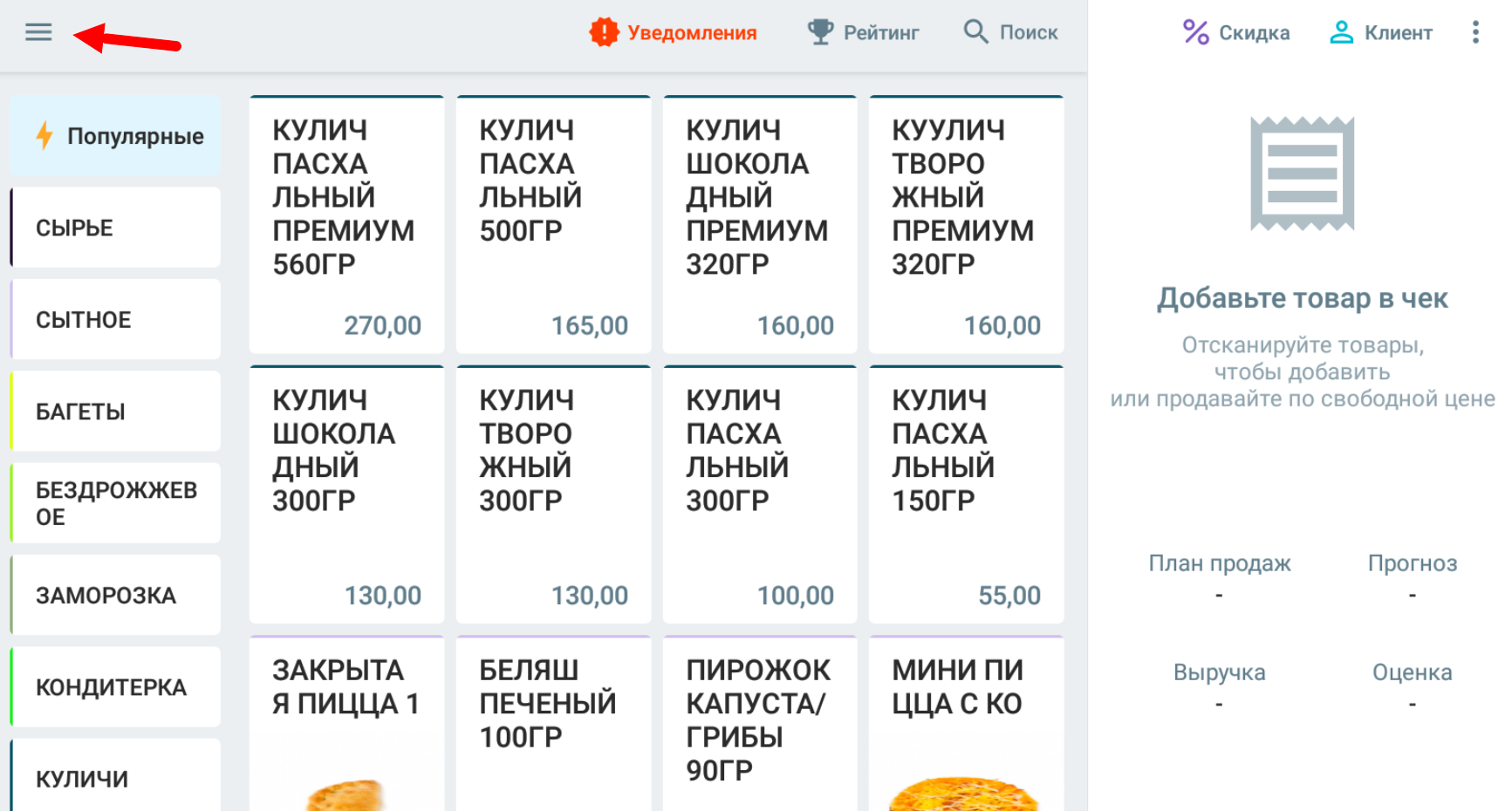Click the Клиент person icon
Viewport: 1512px width, 811px height.
click(1341, 32)
